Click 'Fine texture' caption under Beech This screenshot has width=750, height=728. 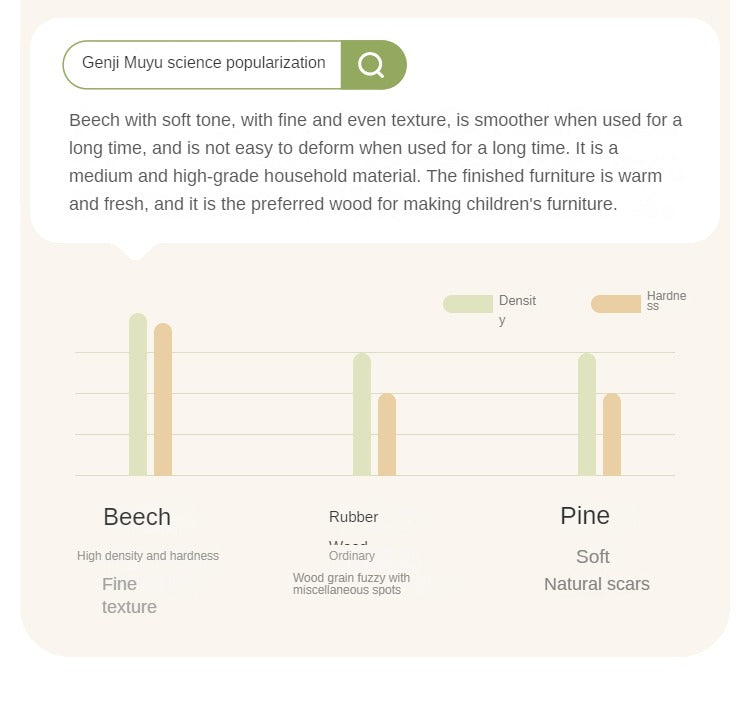coord(129,595)
